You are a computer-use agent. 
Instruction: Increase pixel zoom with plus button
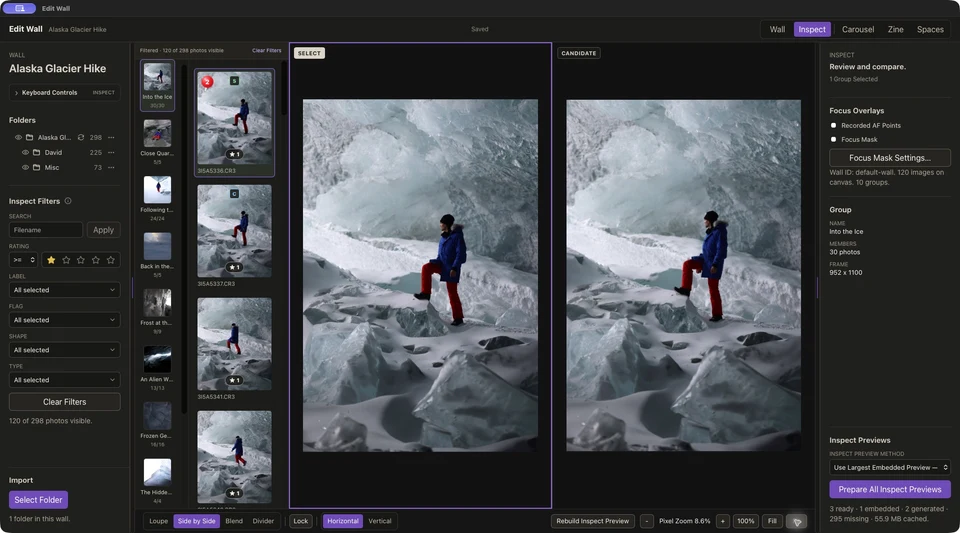[x=722, y=521]
